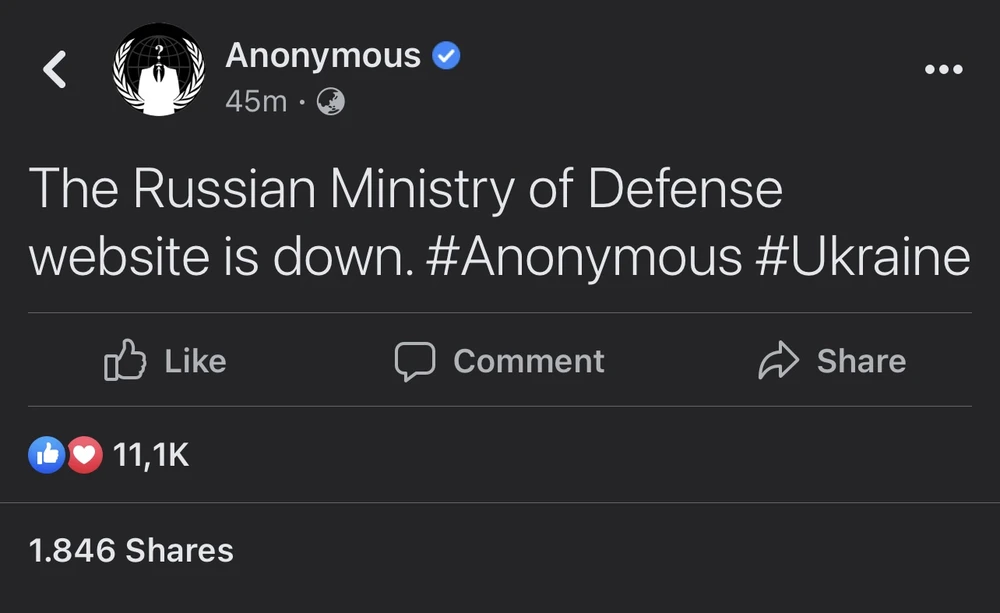The image size is (1000, 613).
Task: Go back using the left chevron arrow
Action: (56, 70)
